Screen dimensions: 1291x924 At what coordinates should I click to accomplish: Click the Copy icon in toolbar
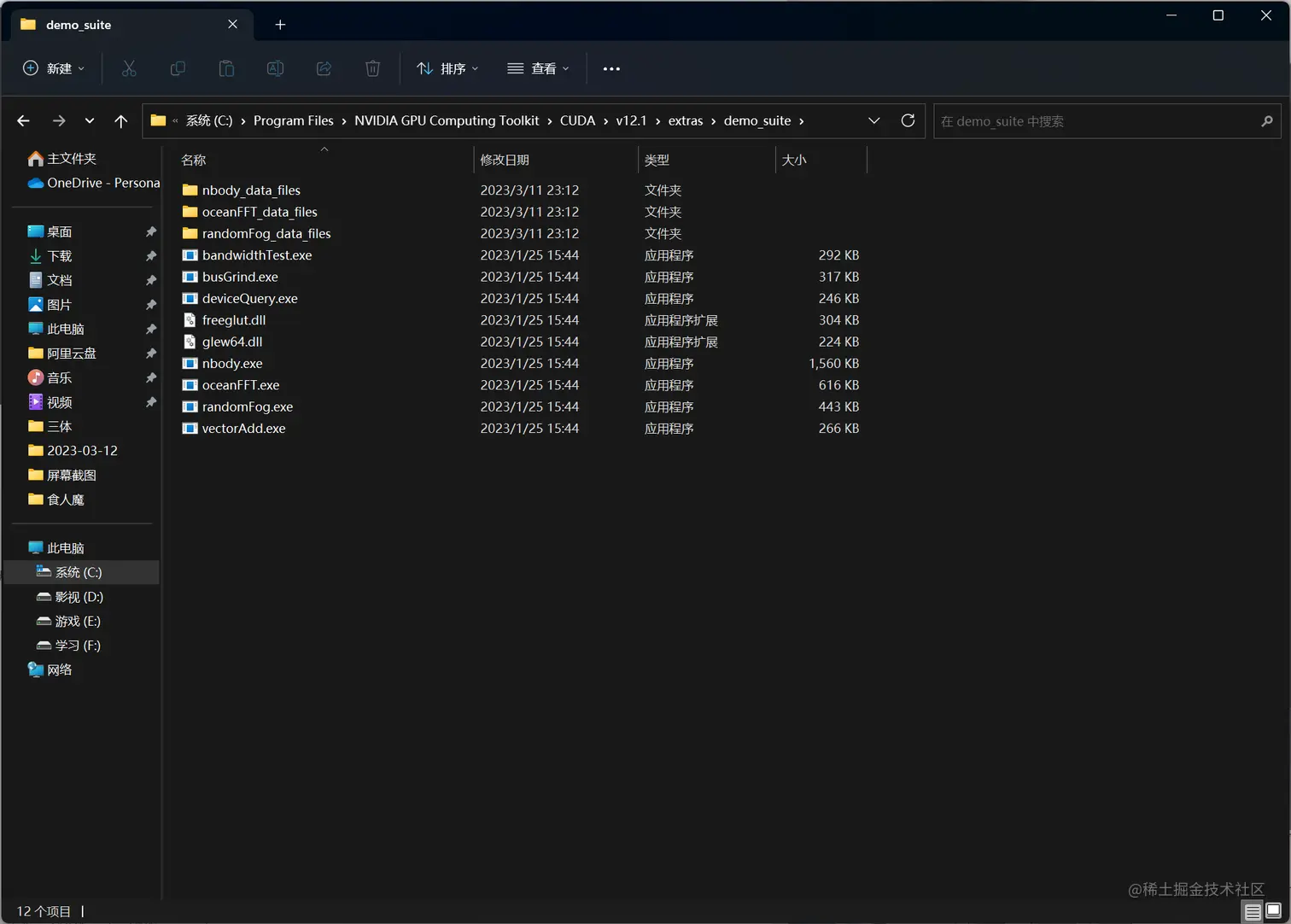pos(178,68)
